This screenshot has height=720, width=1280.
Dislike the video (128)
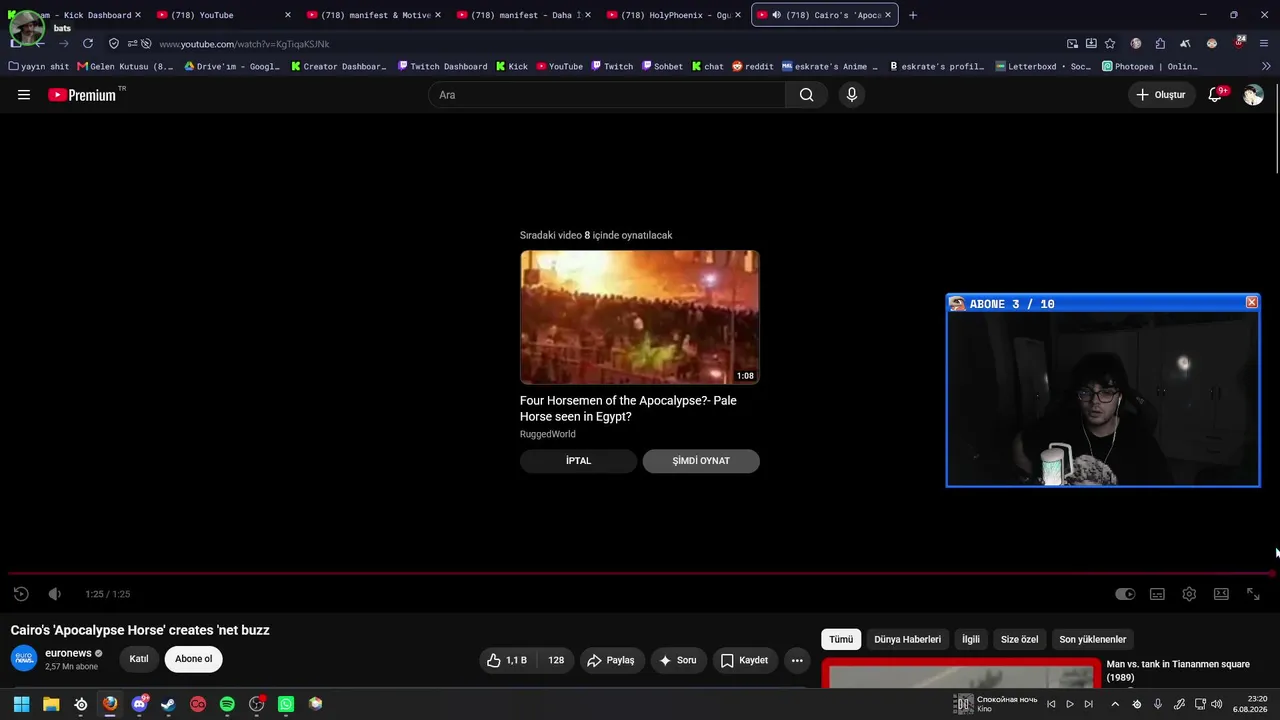point(555,660)
